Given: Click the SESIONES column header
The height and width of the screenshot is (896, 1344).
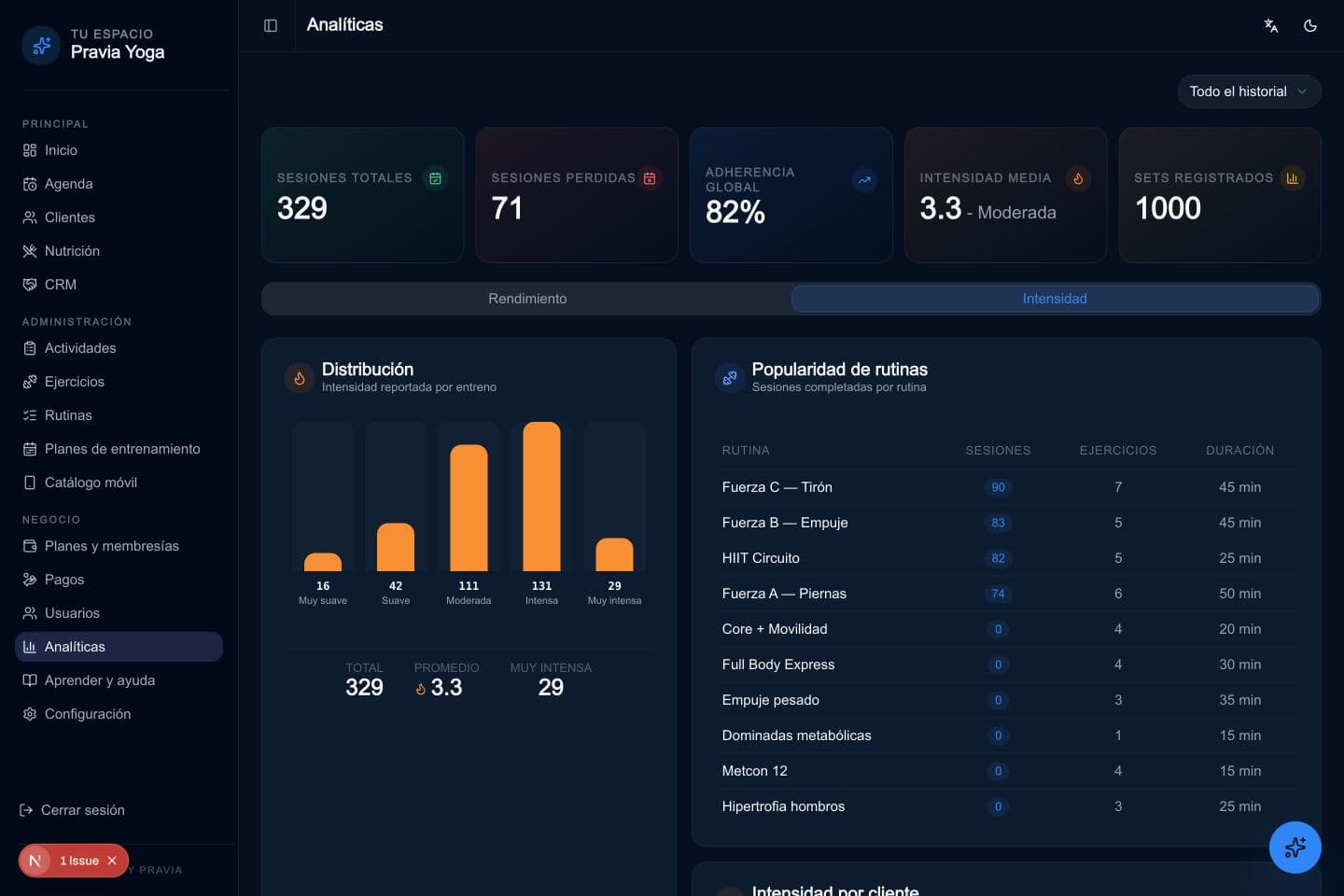Looking at the screenshot, I should 998,450.
